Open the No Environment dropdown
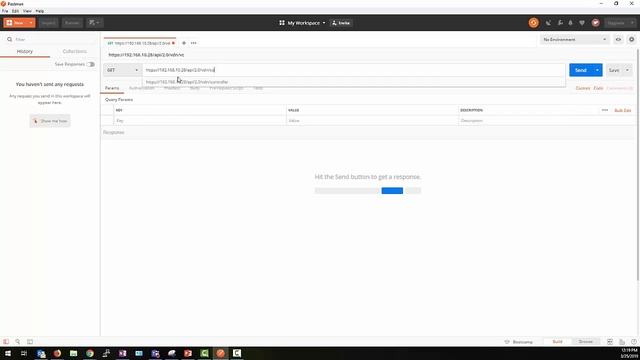The width and height of the screenshot is (640, 360). tap(574, 40)
